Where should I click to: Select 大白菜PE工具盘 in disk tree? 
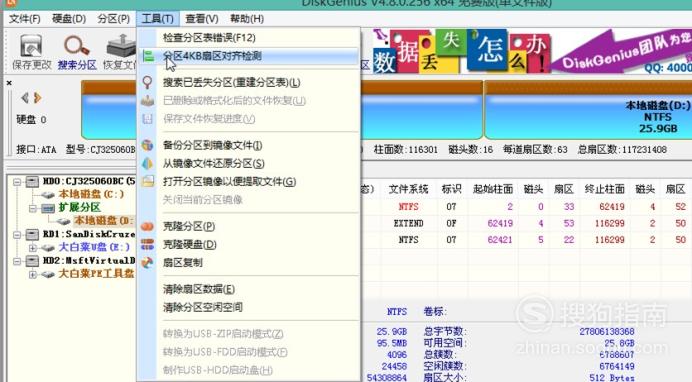(96, 273)
